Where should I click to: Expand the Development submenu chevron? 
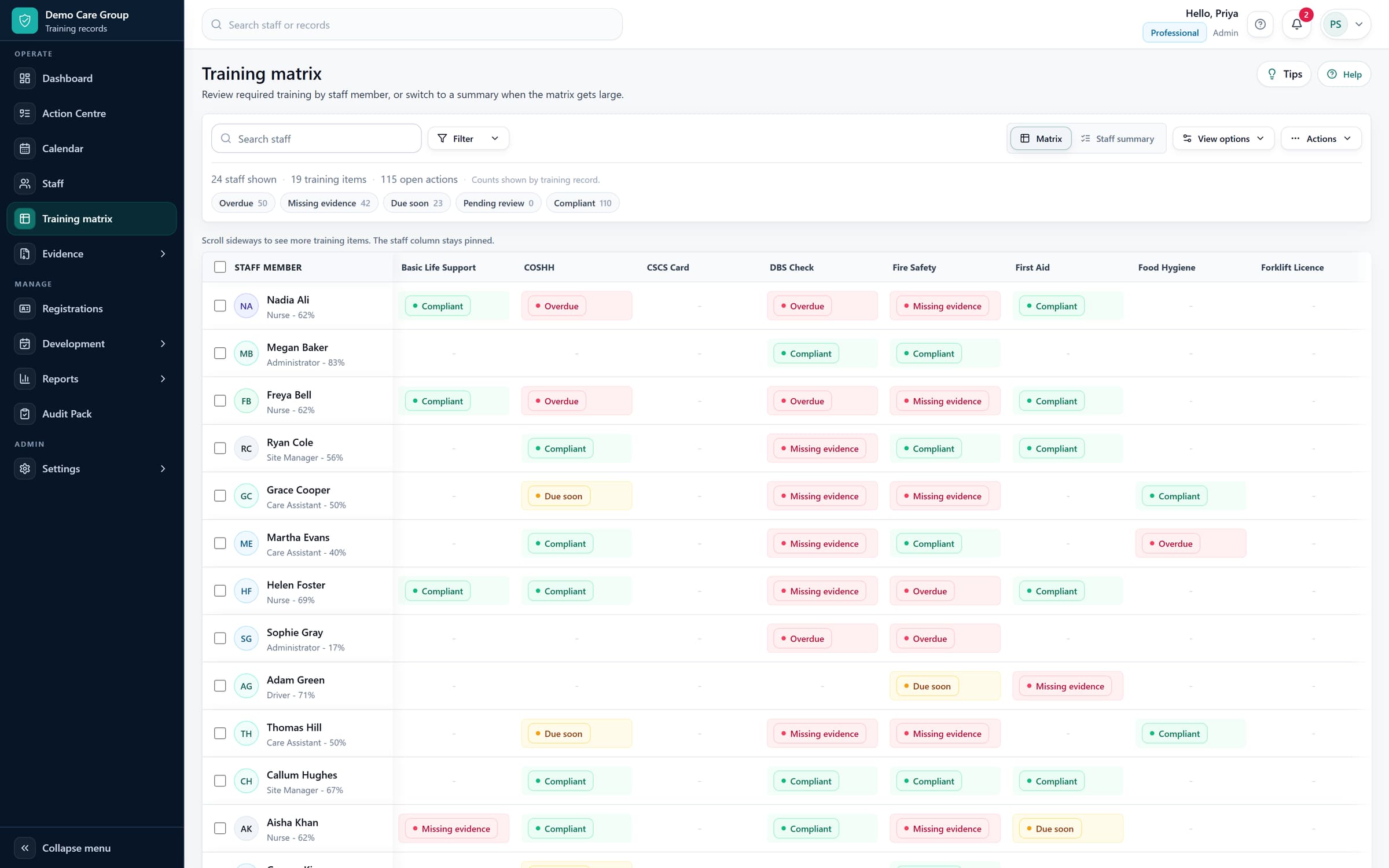pyautogui.click(x=163, y=344)
